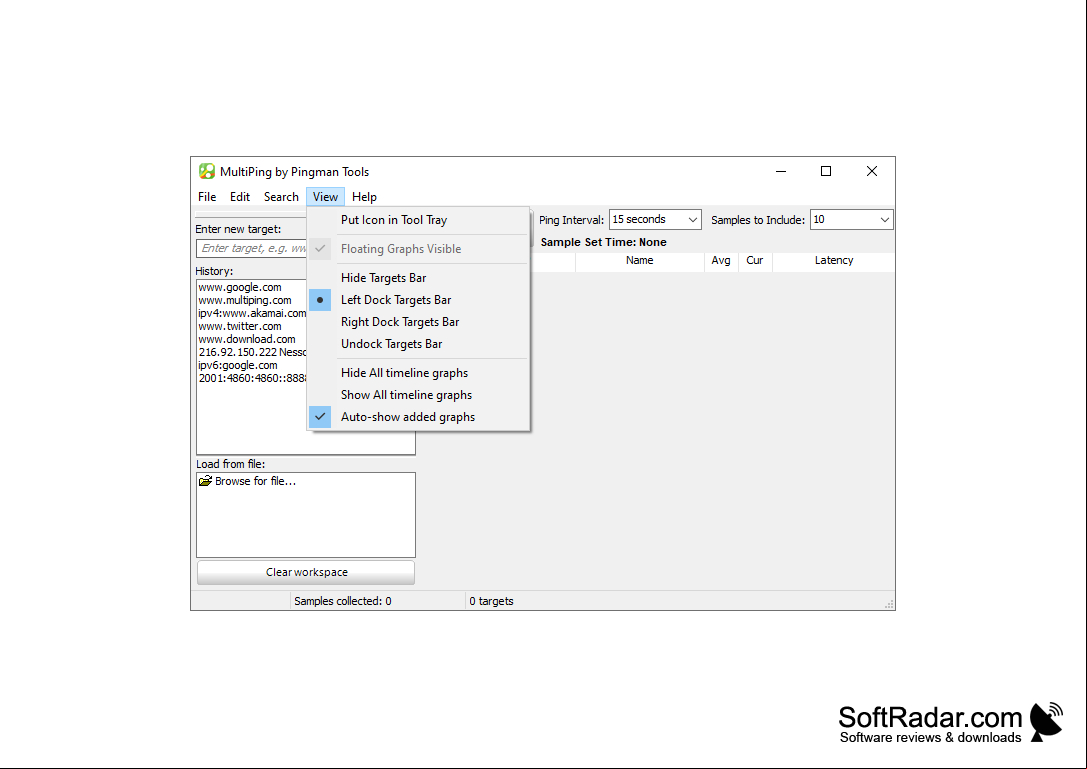The height and width of the screenshot is (769, 1087).
Task: Click the Clear workspace button
Action: point(306,572)
